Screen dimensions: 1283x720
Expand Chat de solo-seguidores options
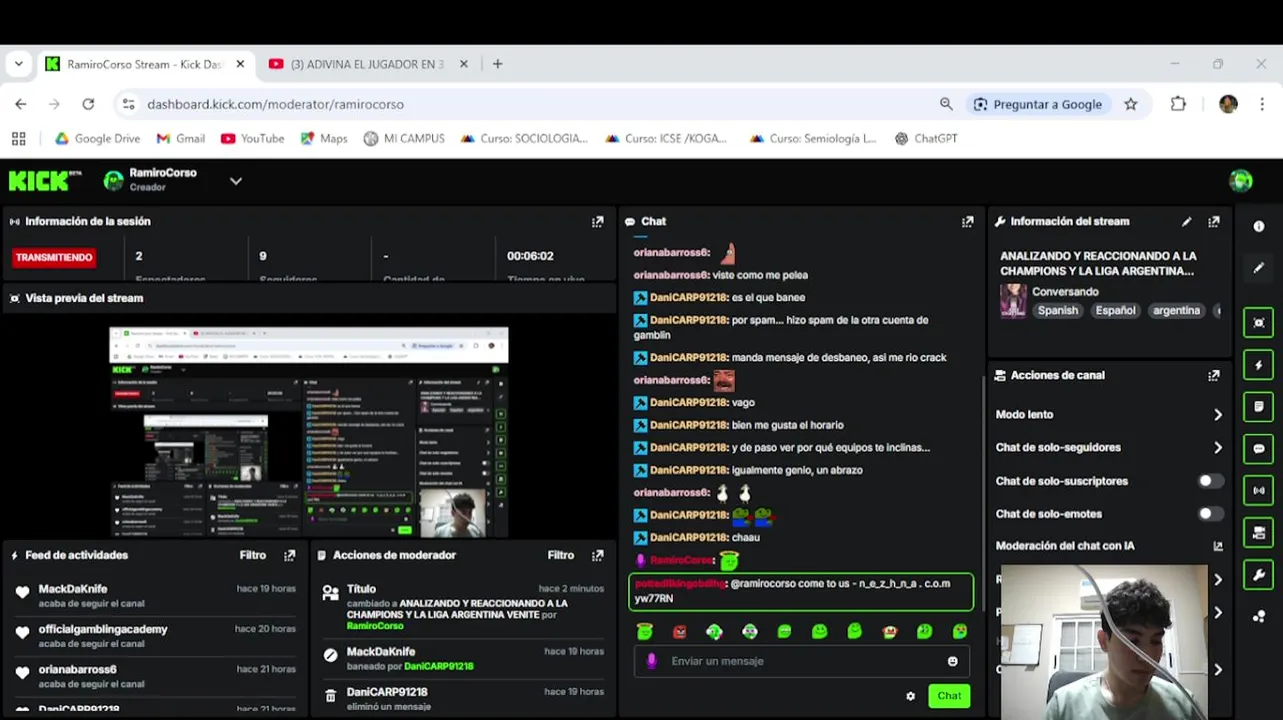coord(1218,448)
